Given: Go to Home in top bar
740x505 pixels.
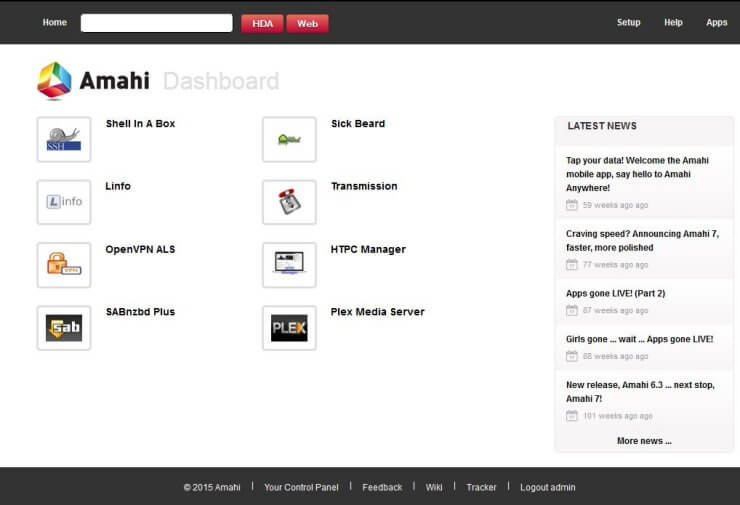Looking at the screenshot, I should coord(55,22).
